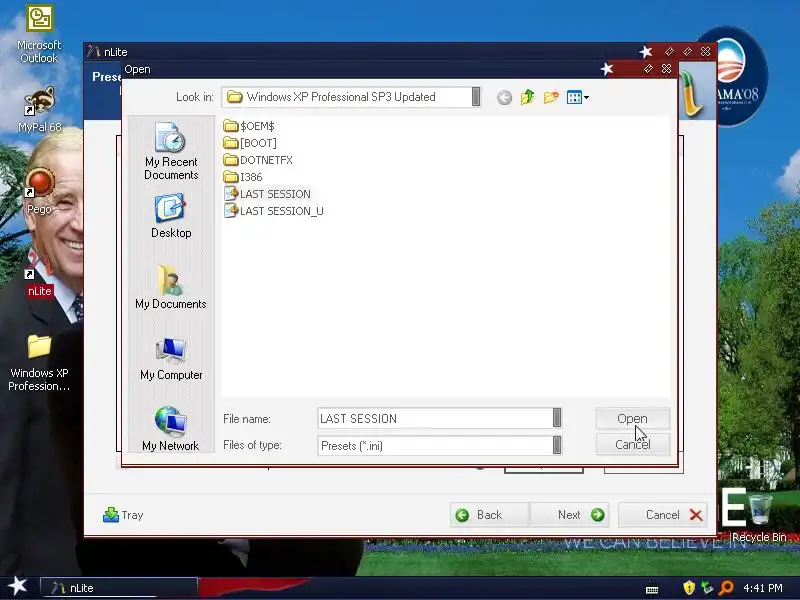This screenshot has height=600, width=800.
Task: Select the DOTNETFX folder
Action: (x=258, y=160)
